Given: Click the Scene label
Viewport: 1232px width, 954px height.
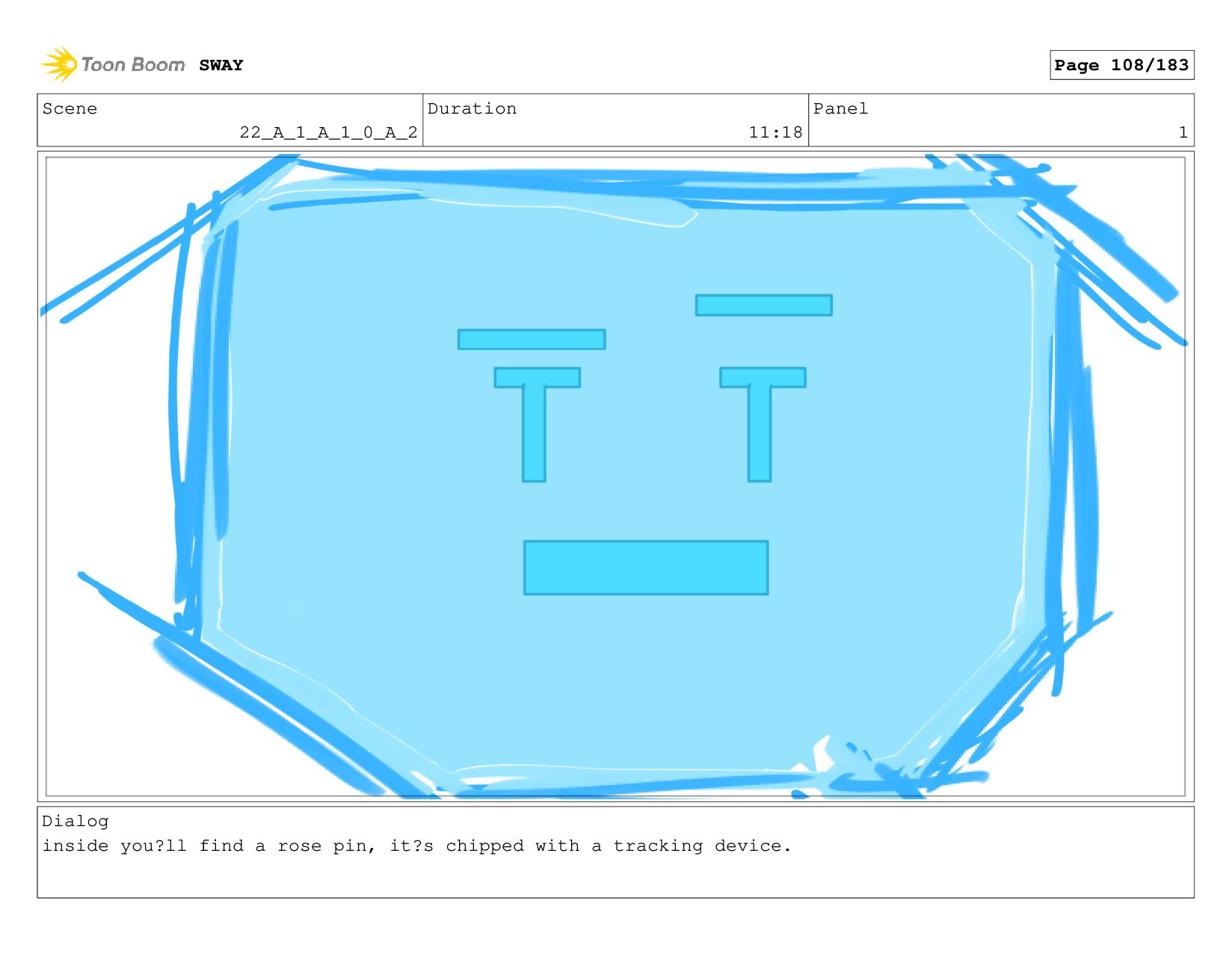Looking at the screenshot, I should pyautogui.click(x=70, y=108).
